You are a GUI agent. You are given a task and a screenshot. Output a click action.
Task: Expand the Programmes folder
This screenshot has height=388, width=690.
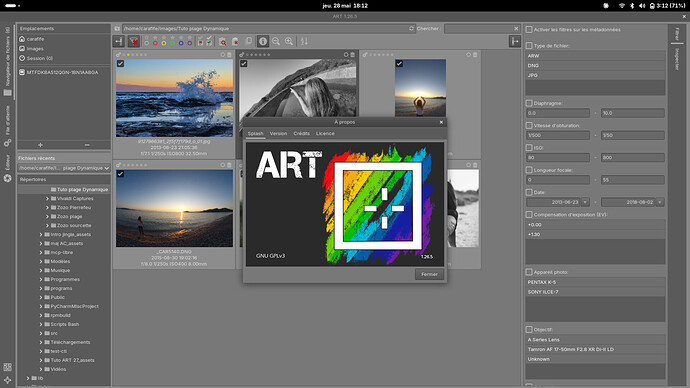[x=41, y=279]
